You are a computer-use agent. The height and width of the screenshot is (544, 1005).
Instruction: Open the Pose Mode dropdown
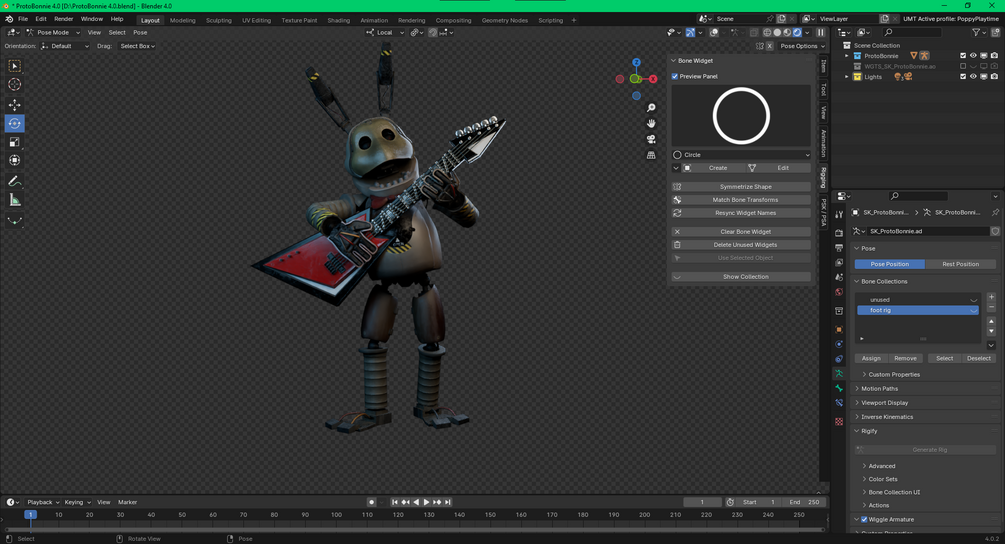pos(53,33)
